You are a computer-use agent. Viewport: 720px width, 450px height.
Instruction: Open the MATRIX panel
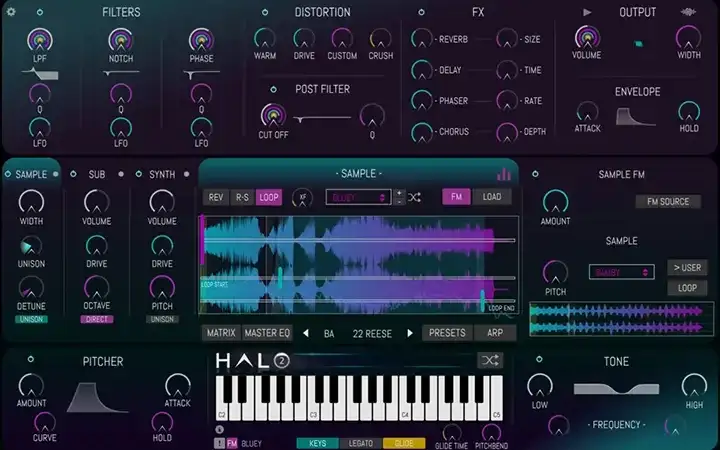click(221, 333)
